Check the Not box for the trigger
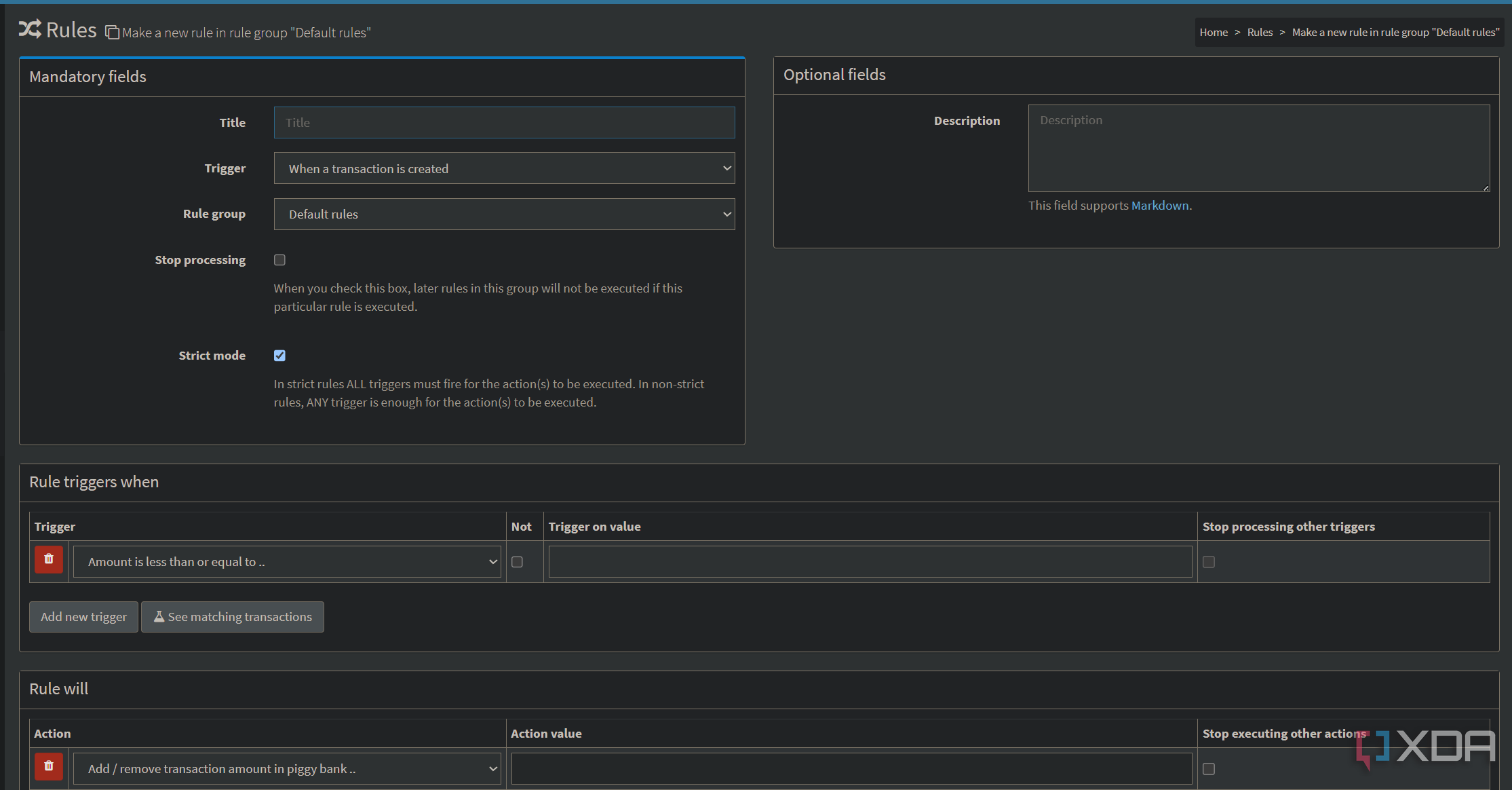 517,562
